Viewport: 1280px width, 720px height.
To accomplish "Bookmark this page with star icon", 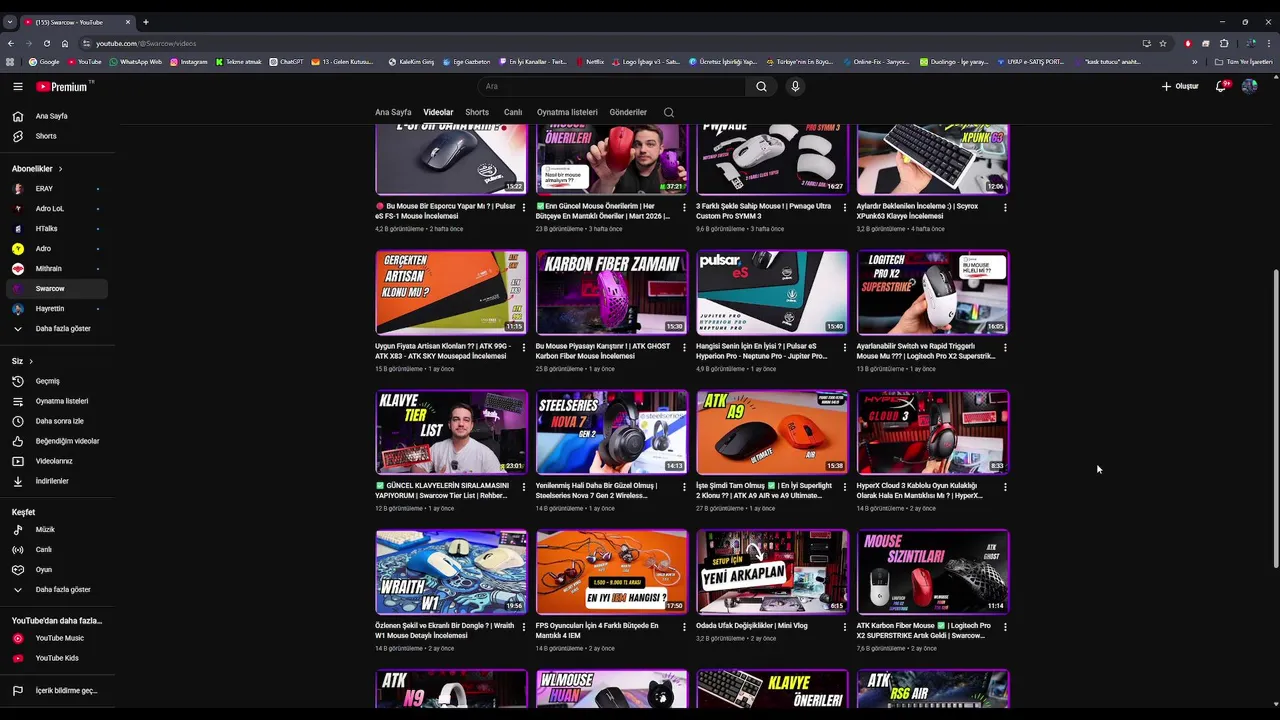I will [1163, 43].
